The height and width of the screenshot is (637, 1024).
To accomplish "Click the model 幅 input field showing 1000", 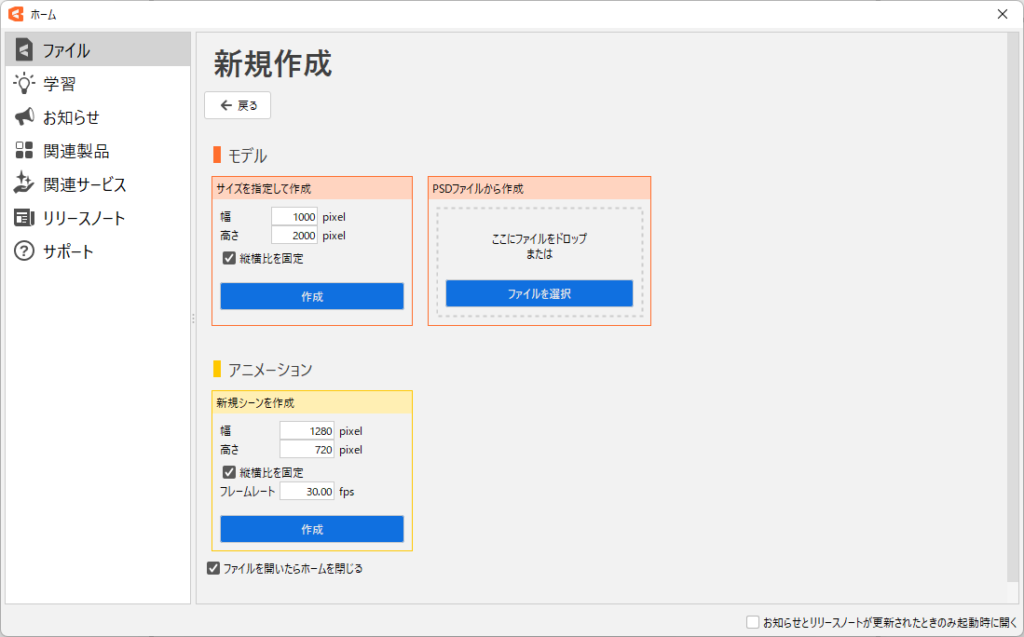I will click(x=294, y=216).
